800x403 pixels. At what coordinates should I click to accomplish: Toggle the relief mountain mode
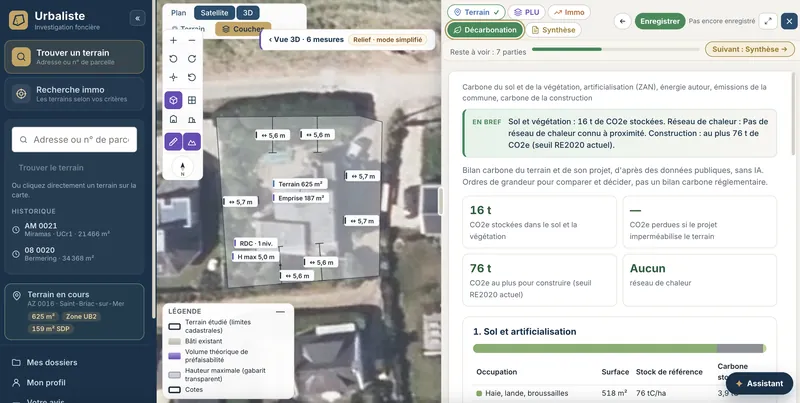click(192, 141)
